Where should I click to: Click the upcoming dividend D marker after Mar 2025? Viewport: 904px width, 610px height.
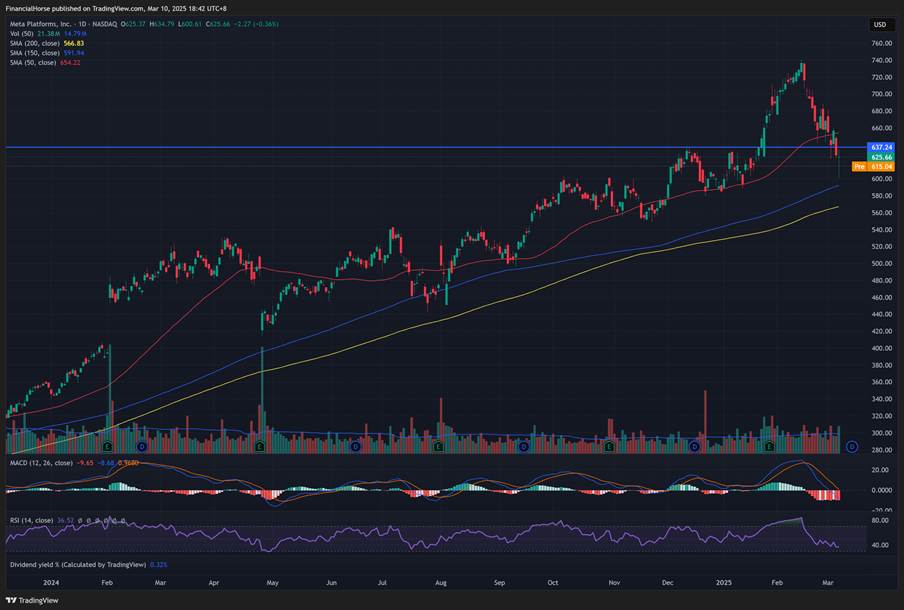click(x=852, y=447)
